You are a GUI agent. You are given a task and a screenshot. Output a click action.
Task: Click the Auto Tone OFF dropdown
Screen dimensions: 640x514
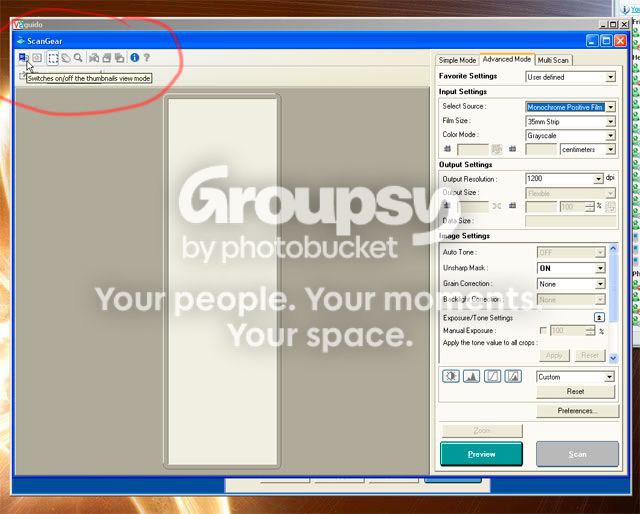pos(571,253)
